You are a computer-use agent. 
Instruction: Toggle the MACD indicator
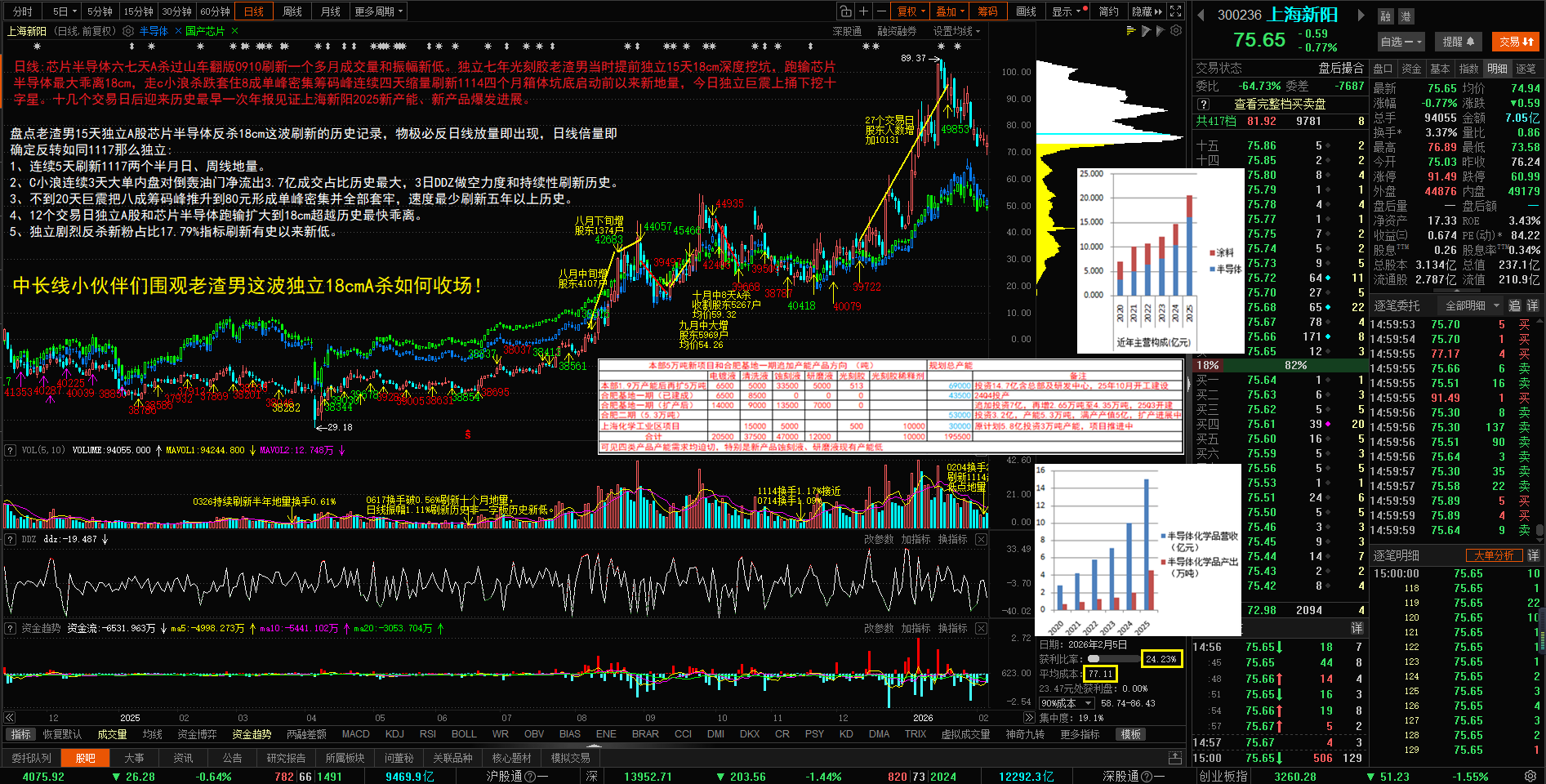(355, 734)
